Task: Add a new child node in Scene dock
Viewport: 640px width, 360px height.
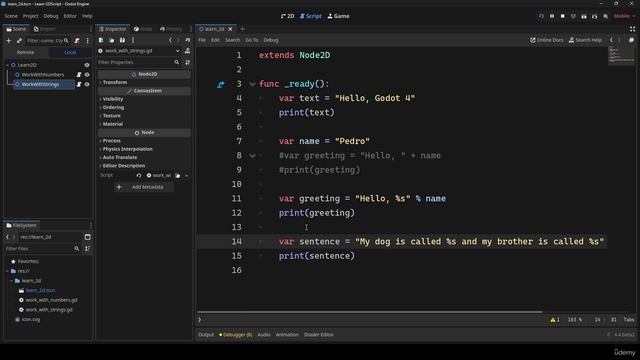Action: pos(9,40)
